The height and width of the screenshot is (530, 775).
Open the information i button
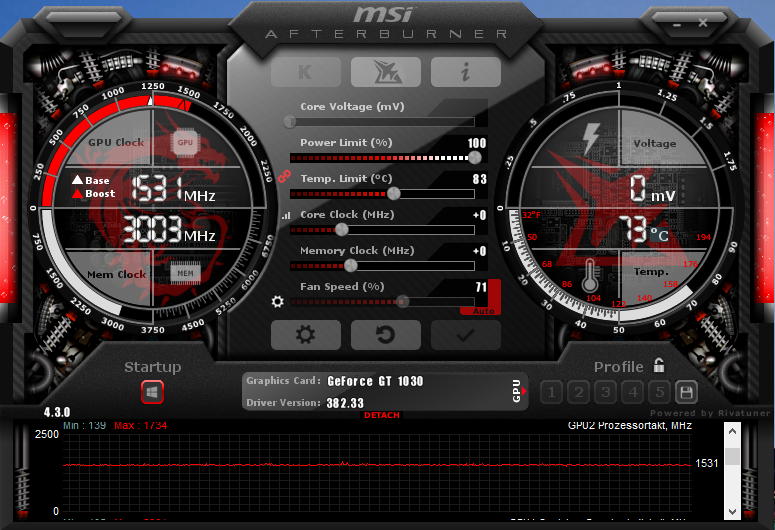point(466,72)
